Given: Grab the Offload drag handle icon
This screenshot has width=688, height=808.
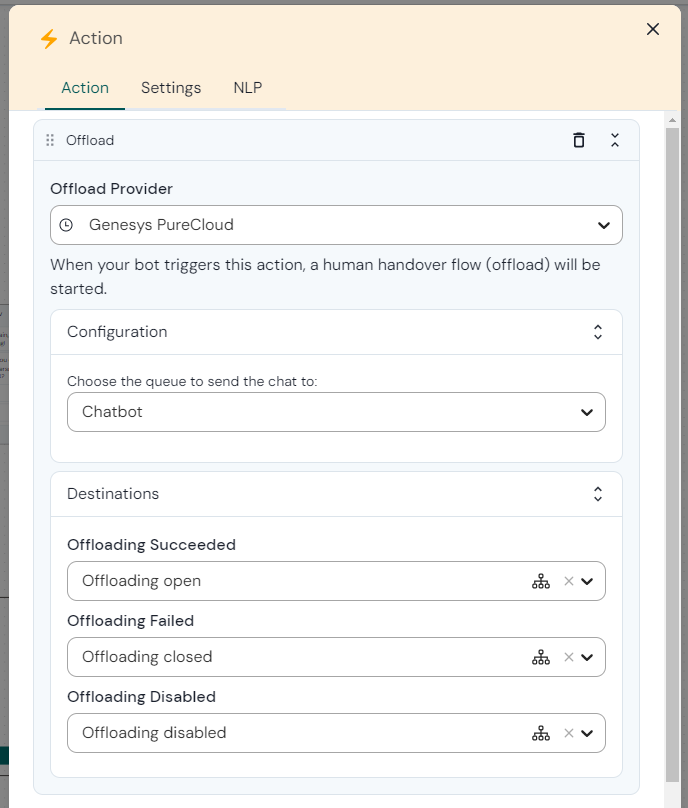Looking at the screenshot, I should [x=50, y=140].
